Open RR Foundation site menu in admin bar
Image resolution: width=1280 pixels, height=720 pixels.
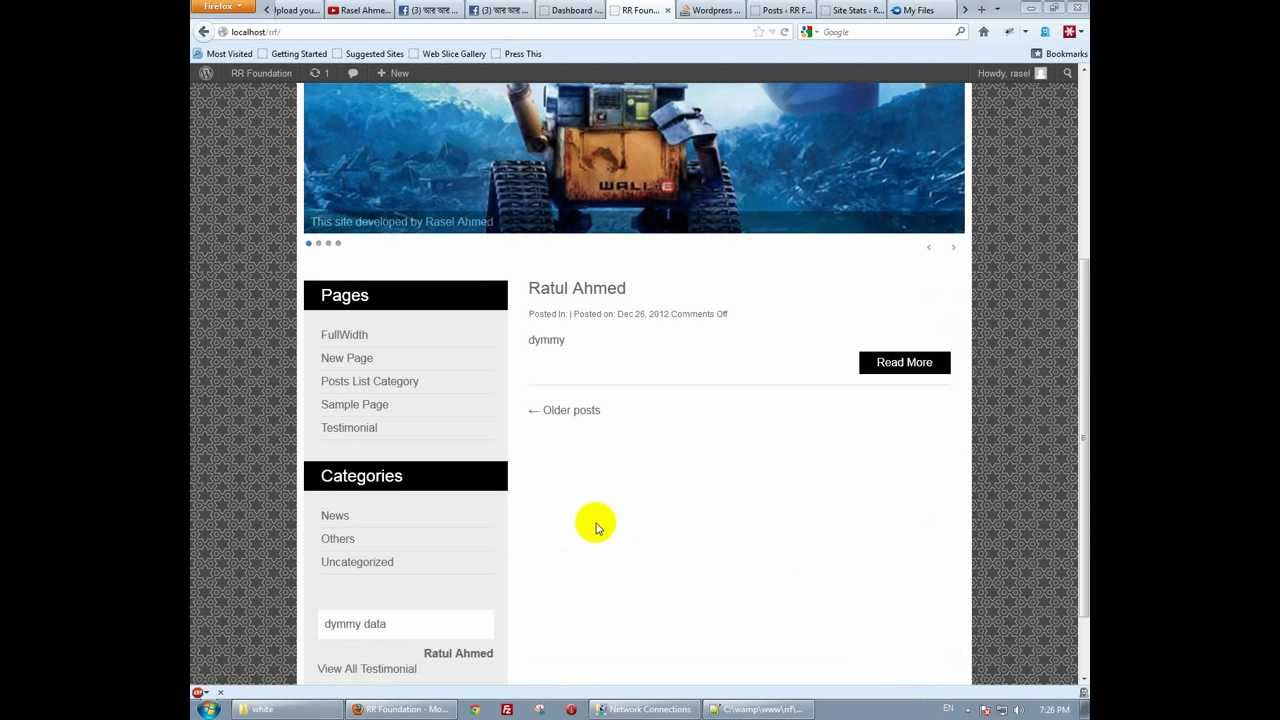coord(261,73)
